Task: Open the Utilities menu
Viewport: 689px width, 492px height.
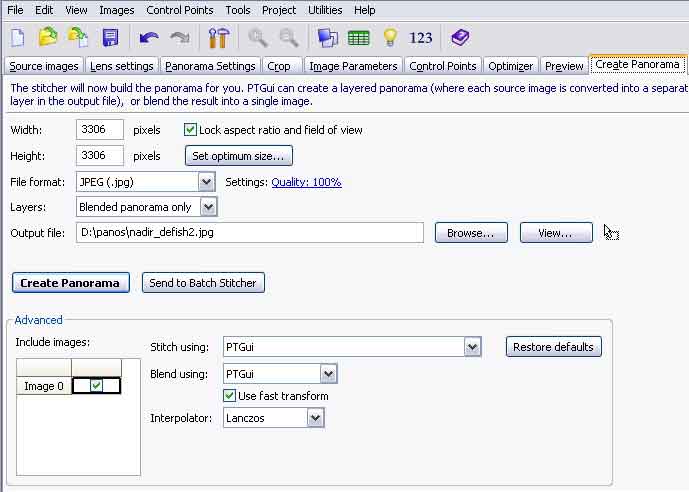Action: click(325, 10)
